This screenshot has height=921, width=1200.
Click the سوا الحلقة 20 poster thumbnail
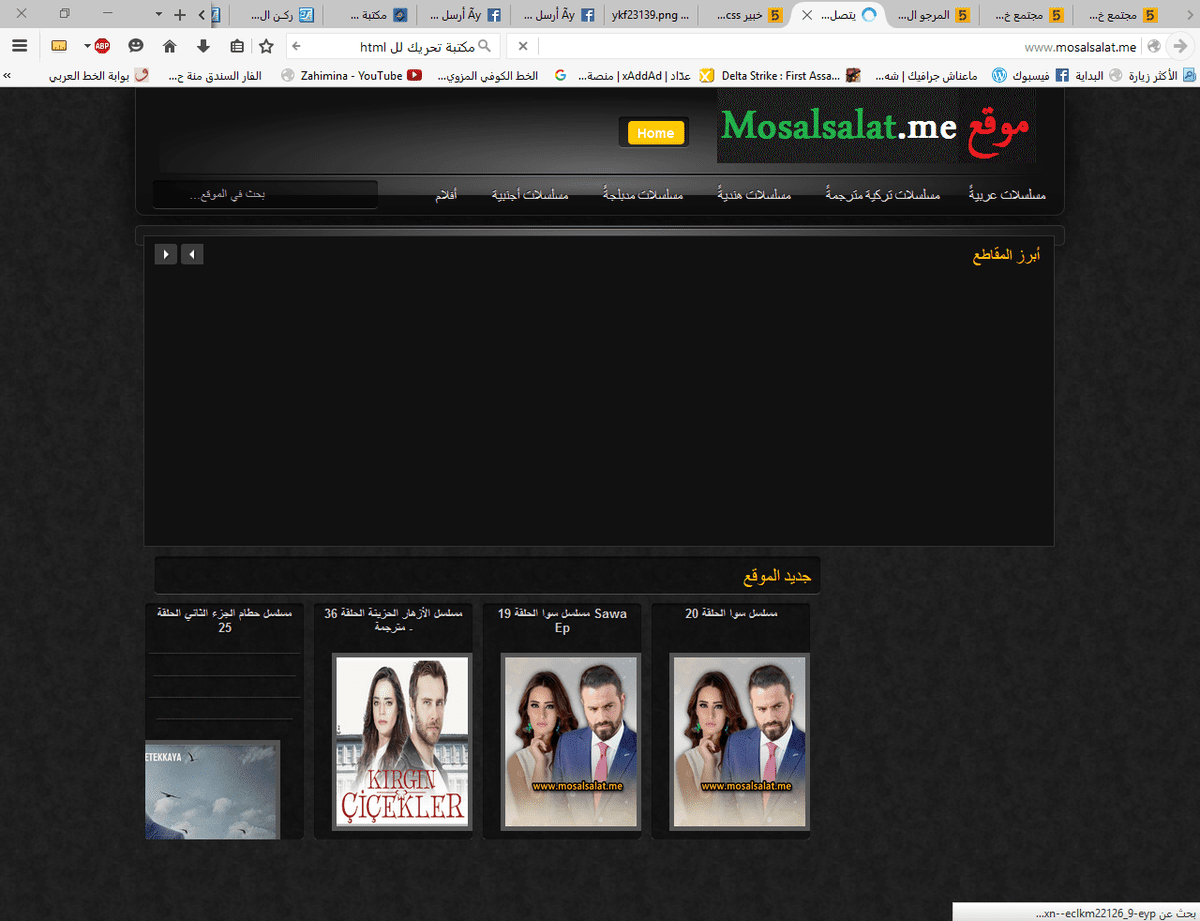[739, 741]
